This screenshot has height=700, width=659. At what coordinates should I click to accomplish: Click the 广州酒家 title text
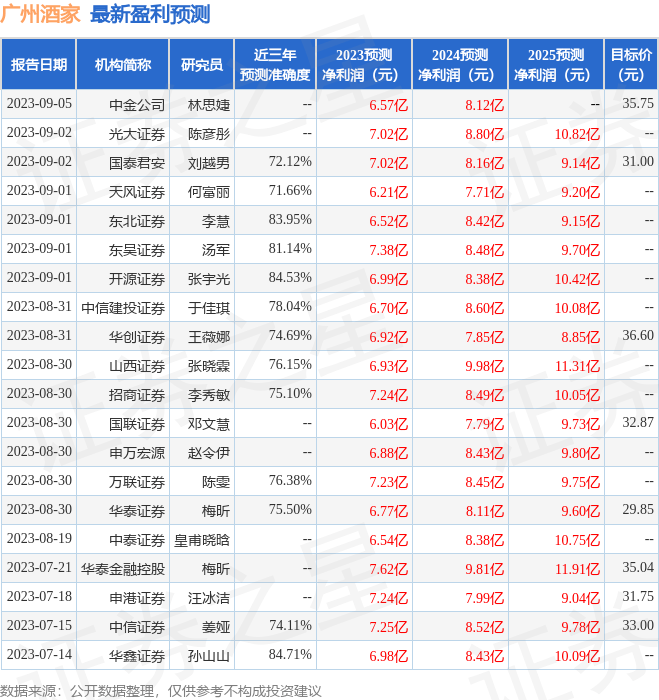click(x=40, y=14)
